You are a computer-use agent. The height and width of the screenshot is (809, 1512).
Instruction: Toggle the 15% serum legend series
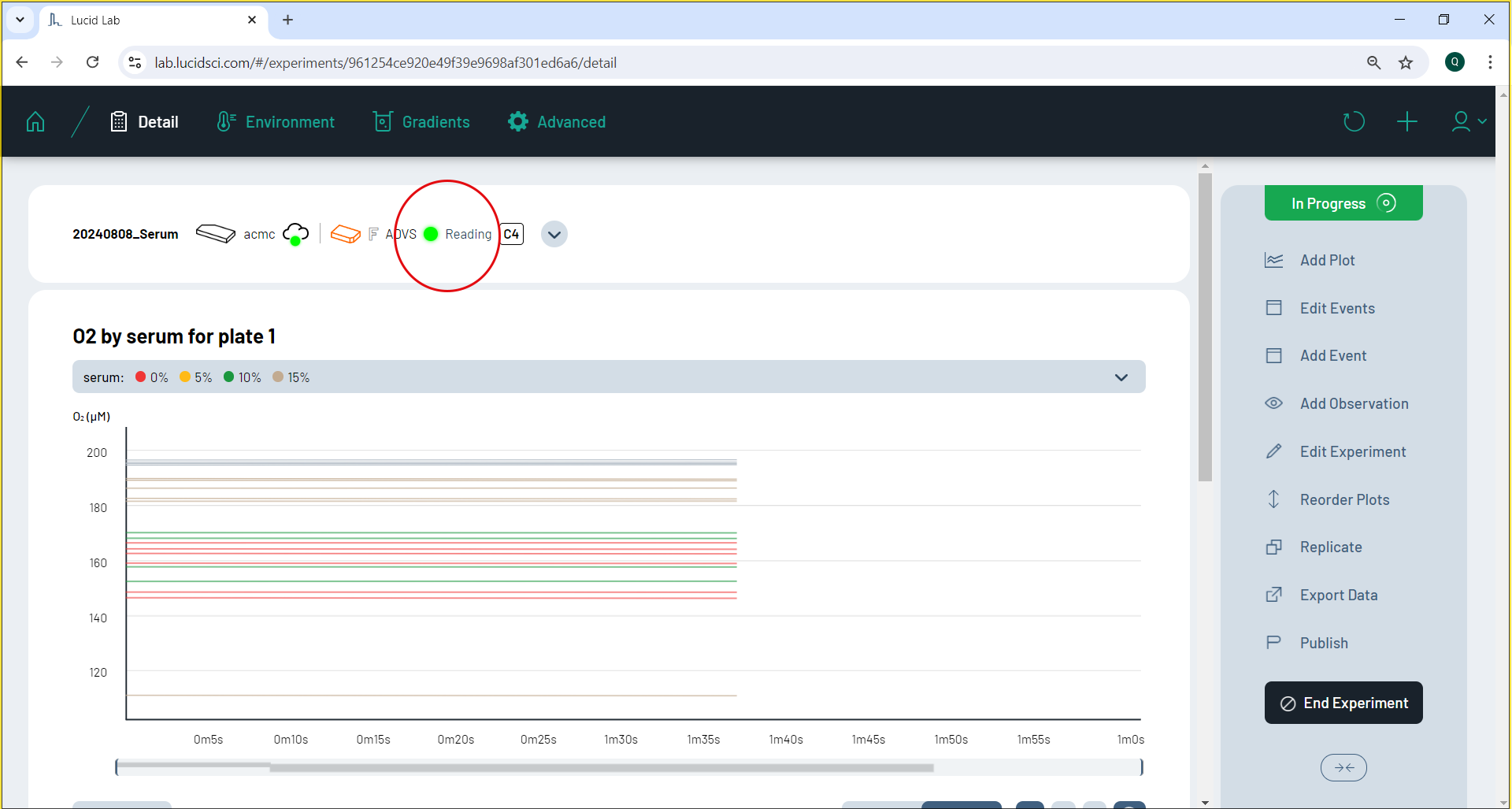[291, 377]
